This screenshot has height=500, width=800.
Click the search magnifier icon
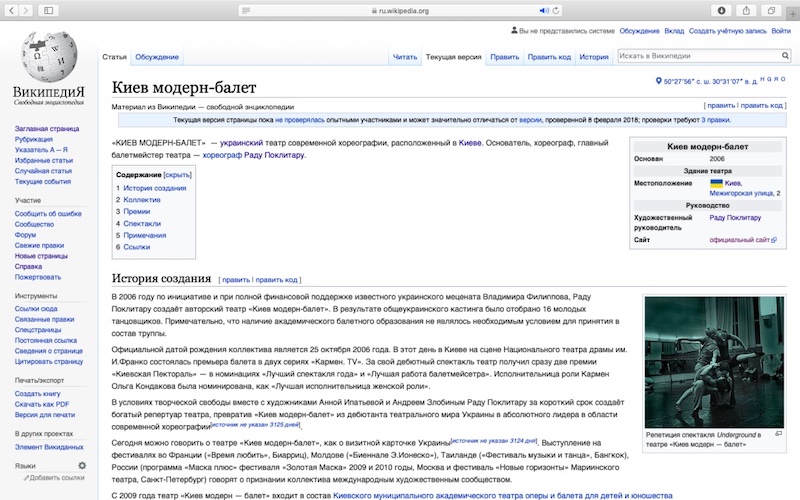pyautogui.click(x=785, y=56)
